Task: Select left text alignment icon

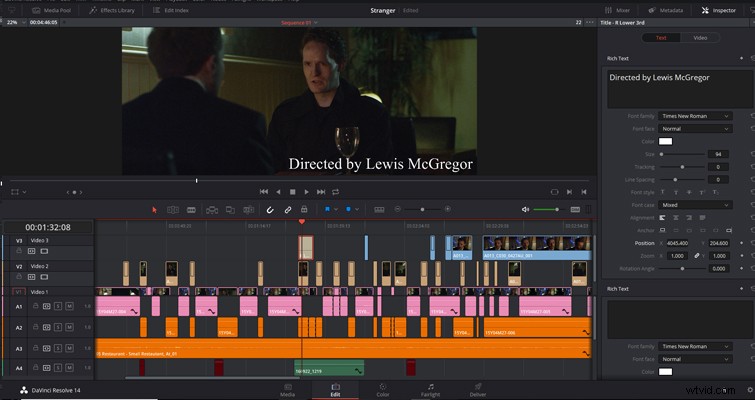Action: pyautogui.click(x=663, y=218)
